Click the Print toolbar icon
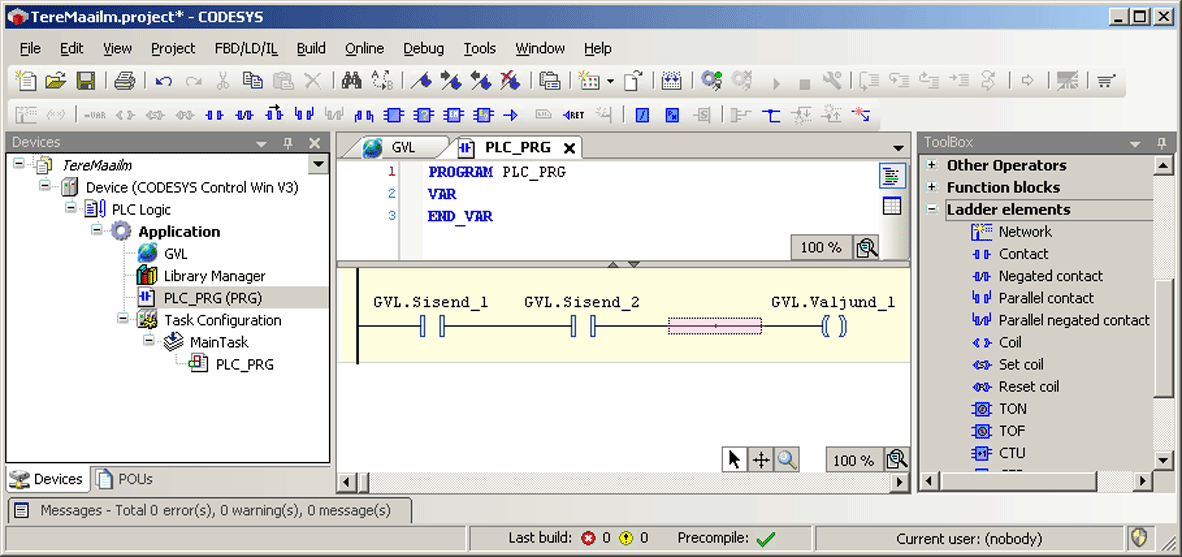 click(125, 80)
